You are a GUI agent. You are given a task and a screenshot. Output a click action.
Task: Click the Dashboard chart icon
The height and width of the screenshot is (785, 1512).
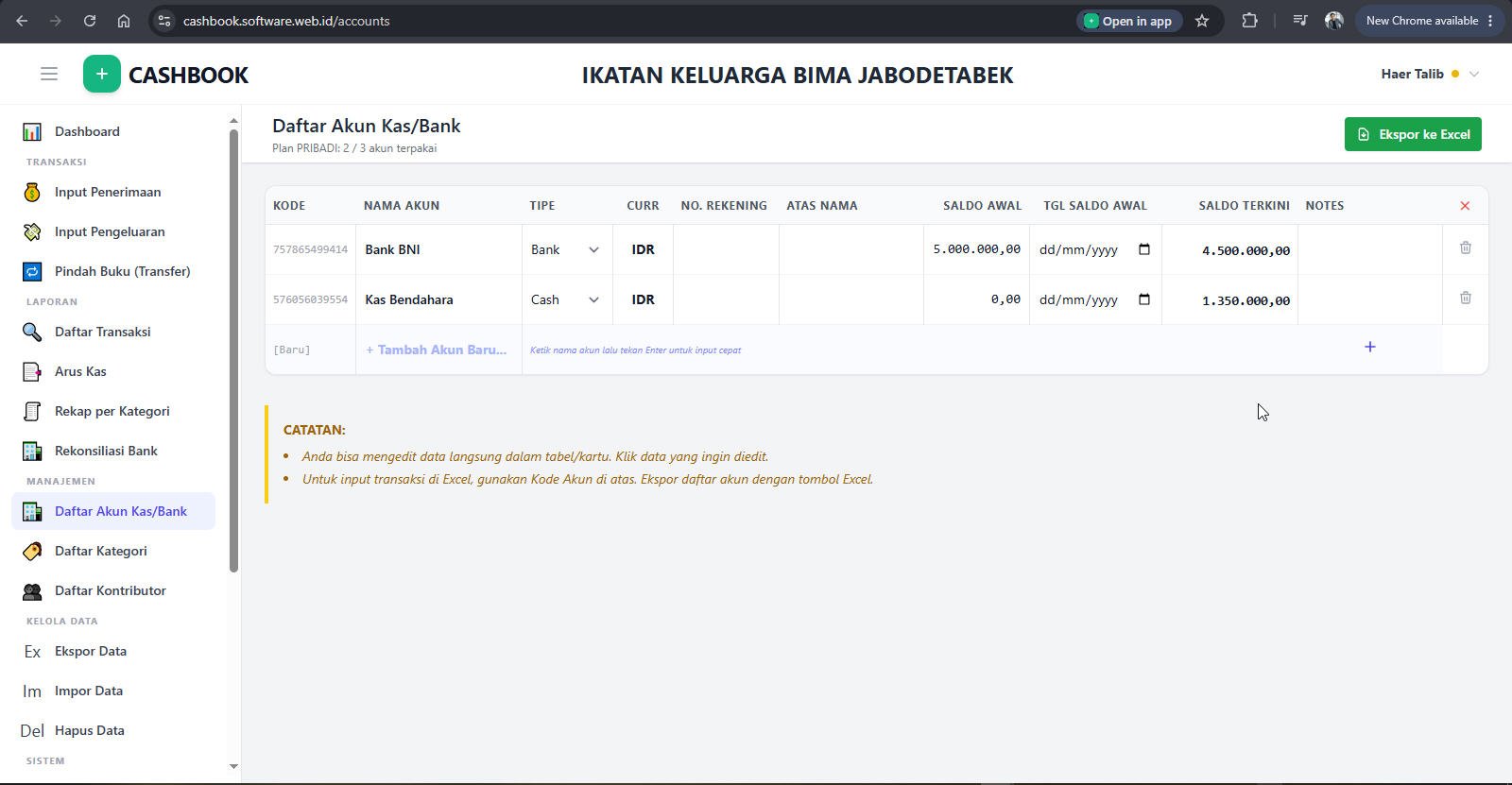click(32, 131)
